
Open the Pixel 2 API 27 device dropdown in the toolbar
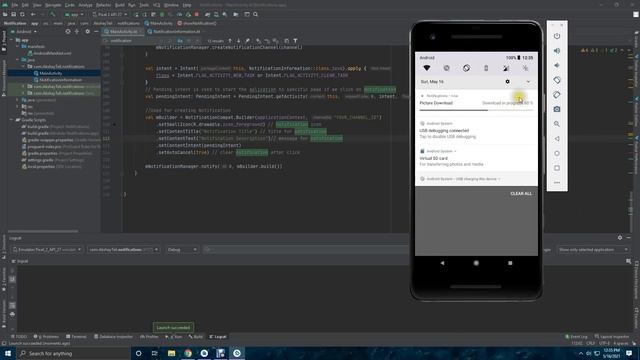pyautogui.click(x=110, y=14)
